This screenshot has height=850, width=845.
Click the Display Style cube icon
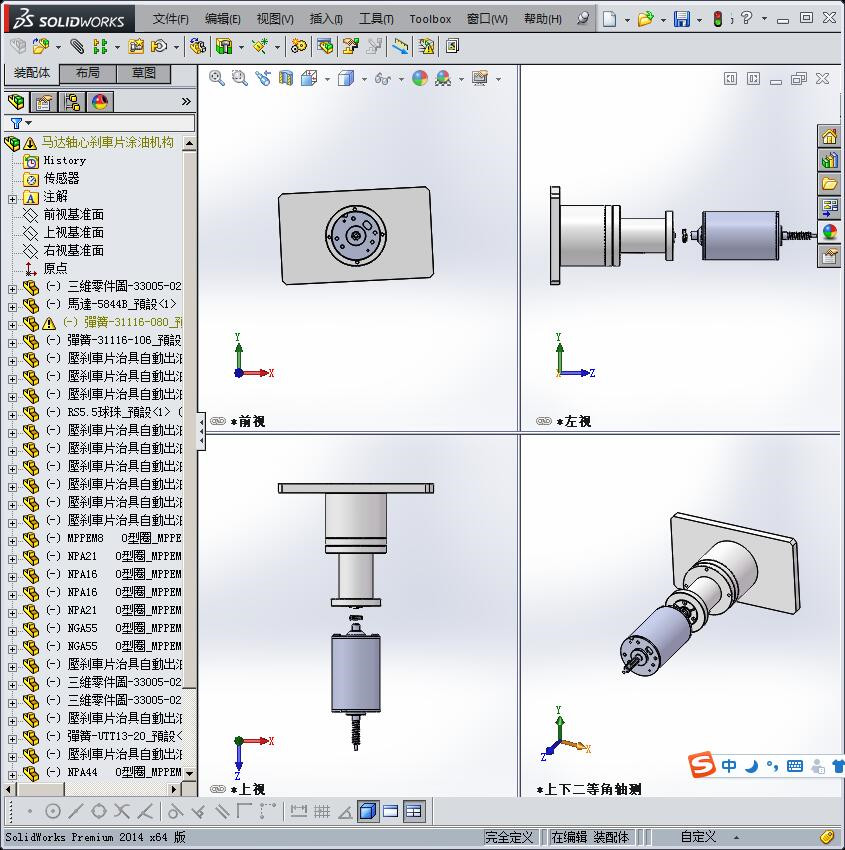(346, 79)
